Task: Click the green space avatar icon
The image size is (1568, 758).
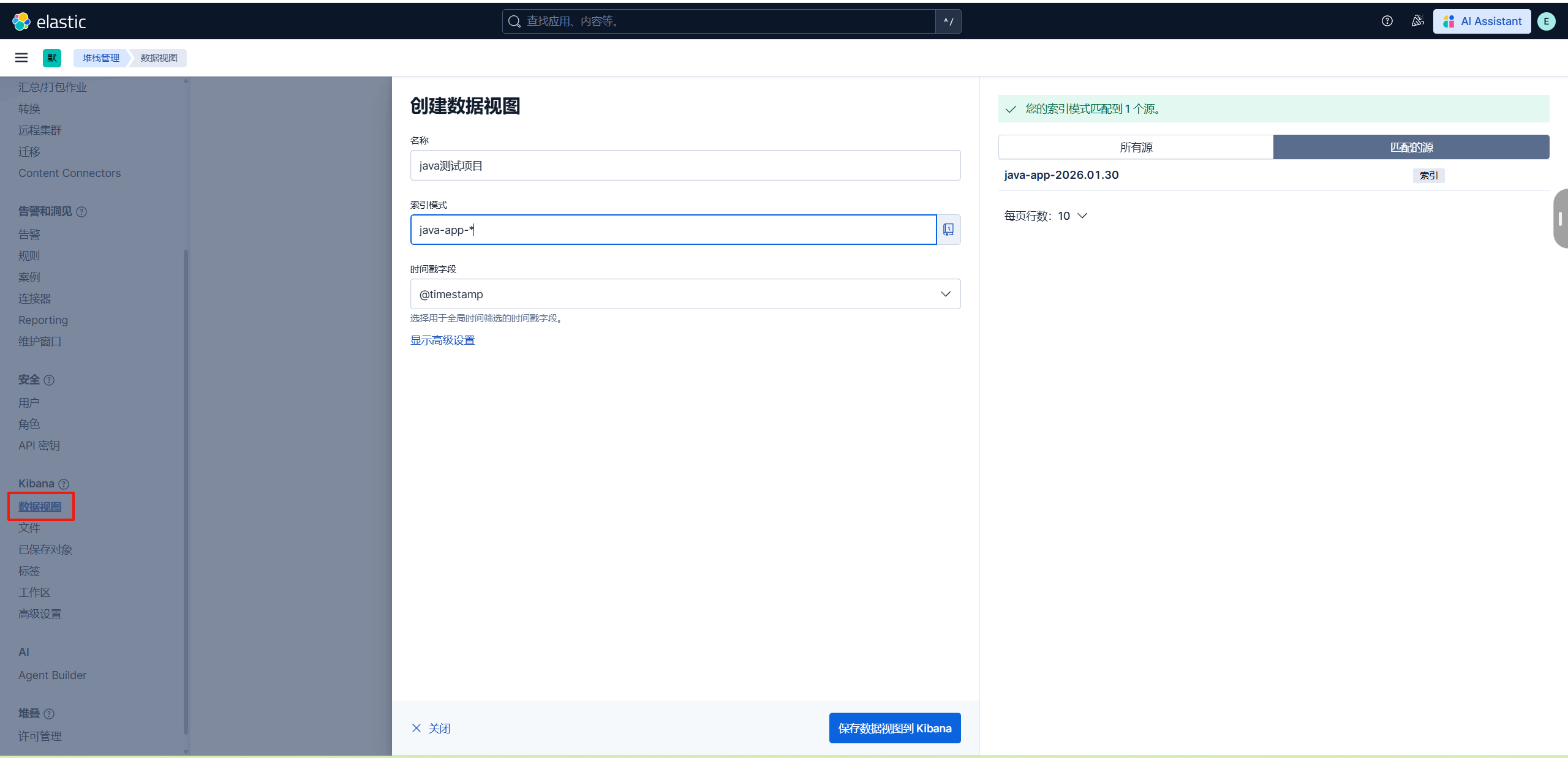Action: pos(52,58)
